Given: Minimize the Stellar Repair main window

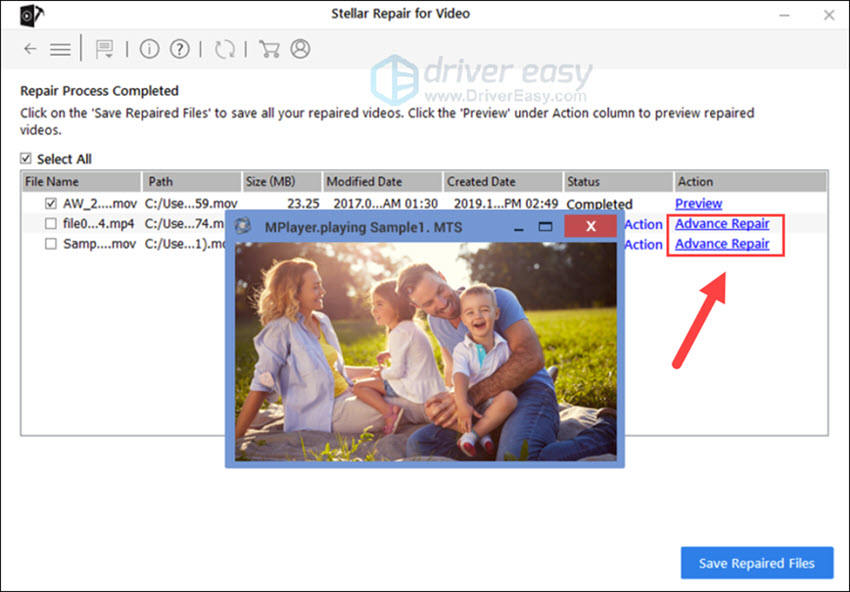Looking at the screenshot, I should pos(784,15).
